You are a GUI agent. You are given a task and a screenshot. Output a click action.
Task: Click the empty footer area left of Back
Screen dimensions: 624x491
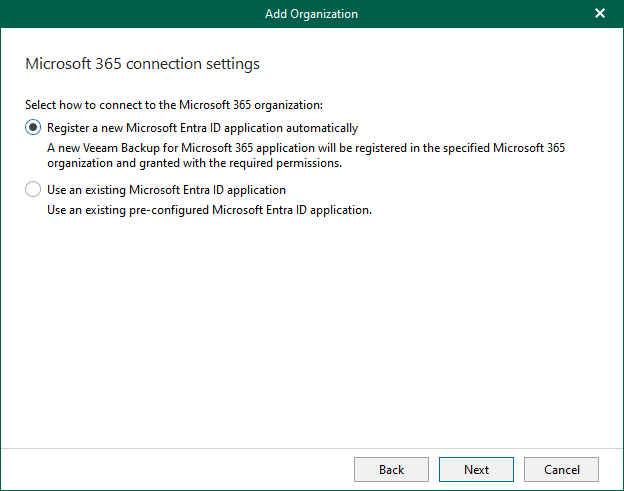pos(170,469)
